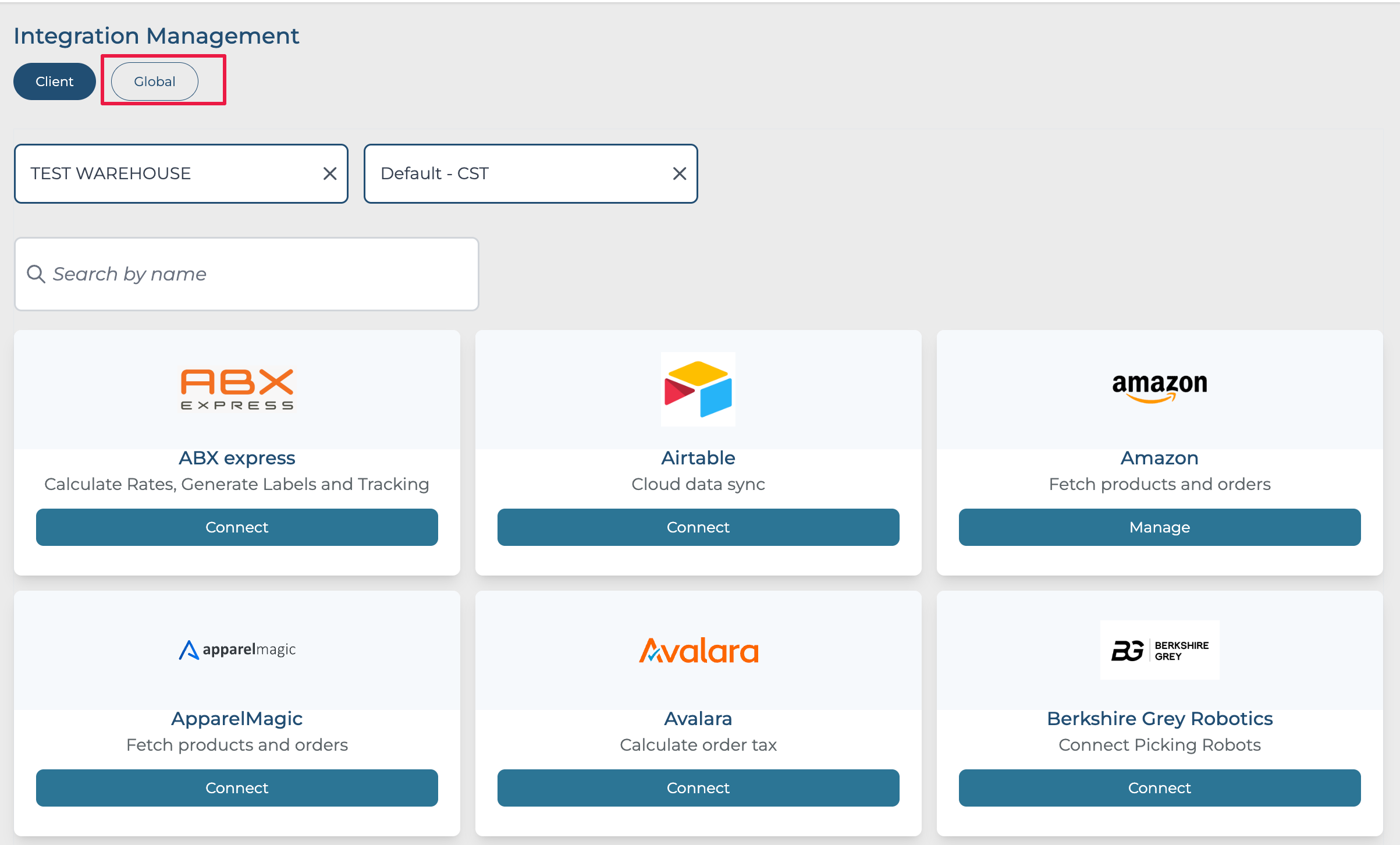The height and width of the screenshot is (845, 1400).
Task: Click the ABX Express logo
Action: tap(237, 389)
